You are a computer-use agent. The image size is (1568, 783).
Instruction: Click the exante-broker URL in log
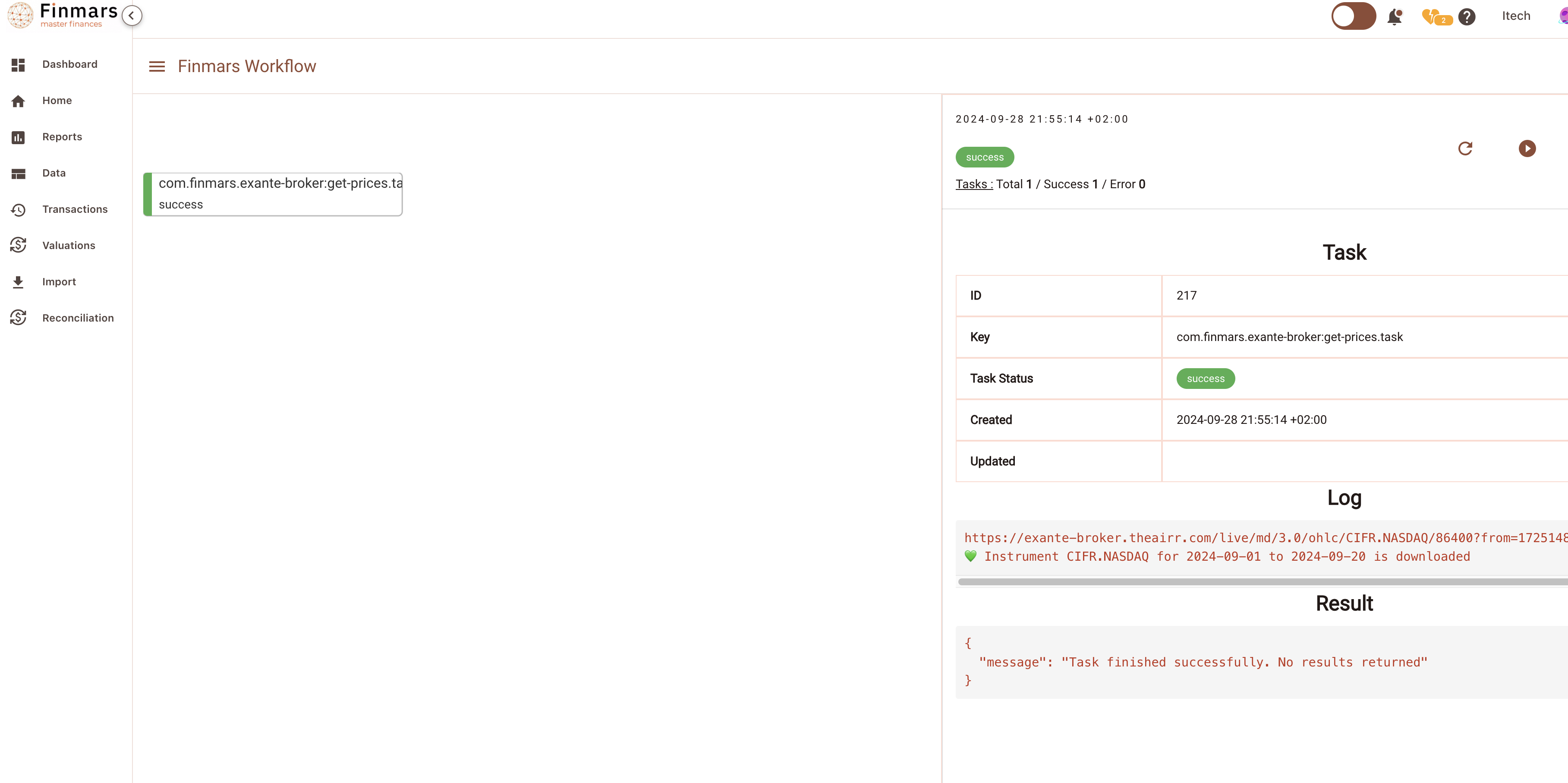point(1266,538)
